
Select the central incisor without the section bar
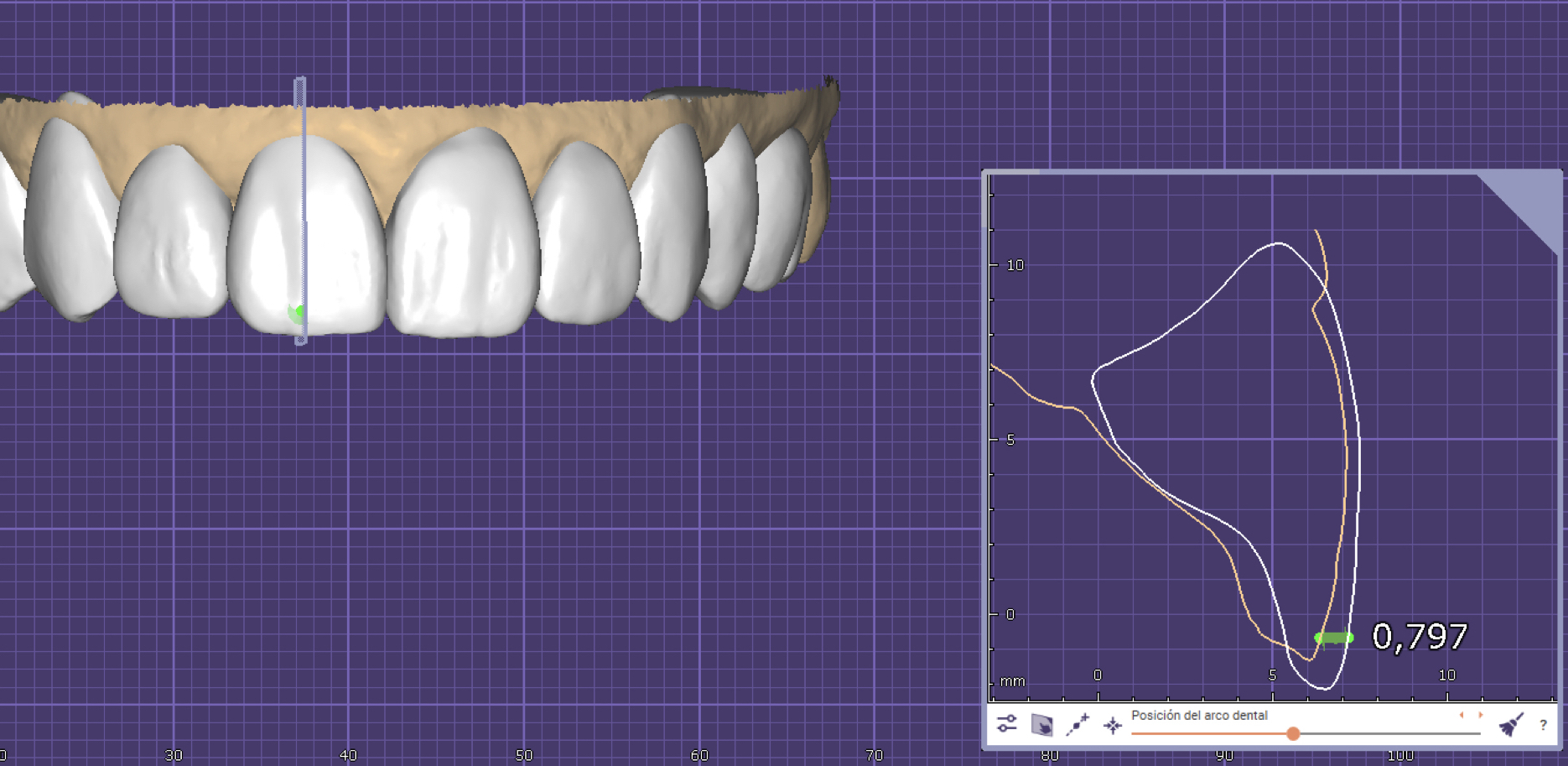(x=461, y=243)
